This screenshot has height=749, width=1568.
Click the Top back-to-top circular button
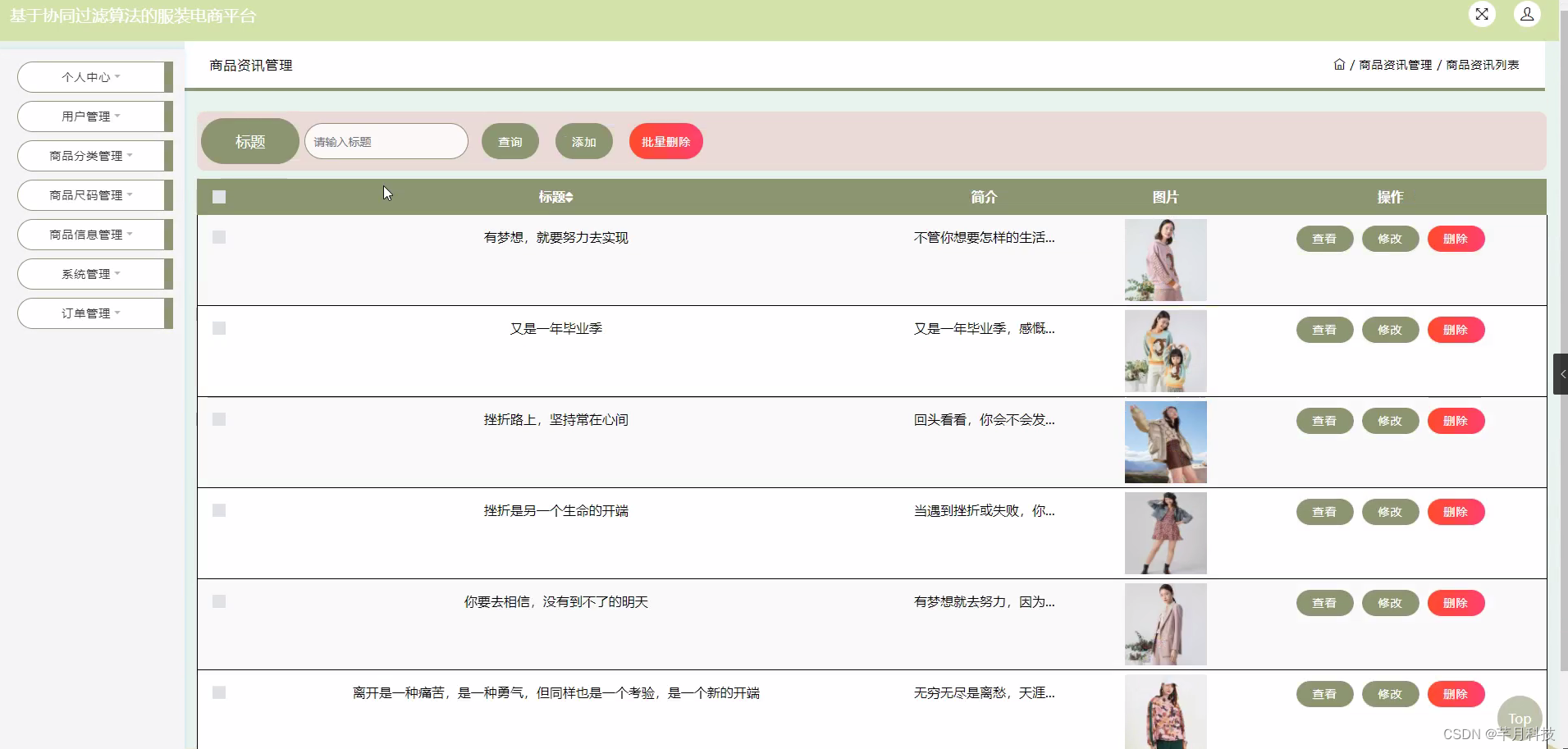coord(1519,718)
